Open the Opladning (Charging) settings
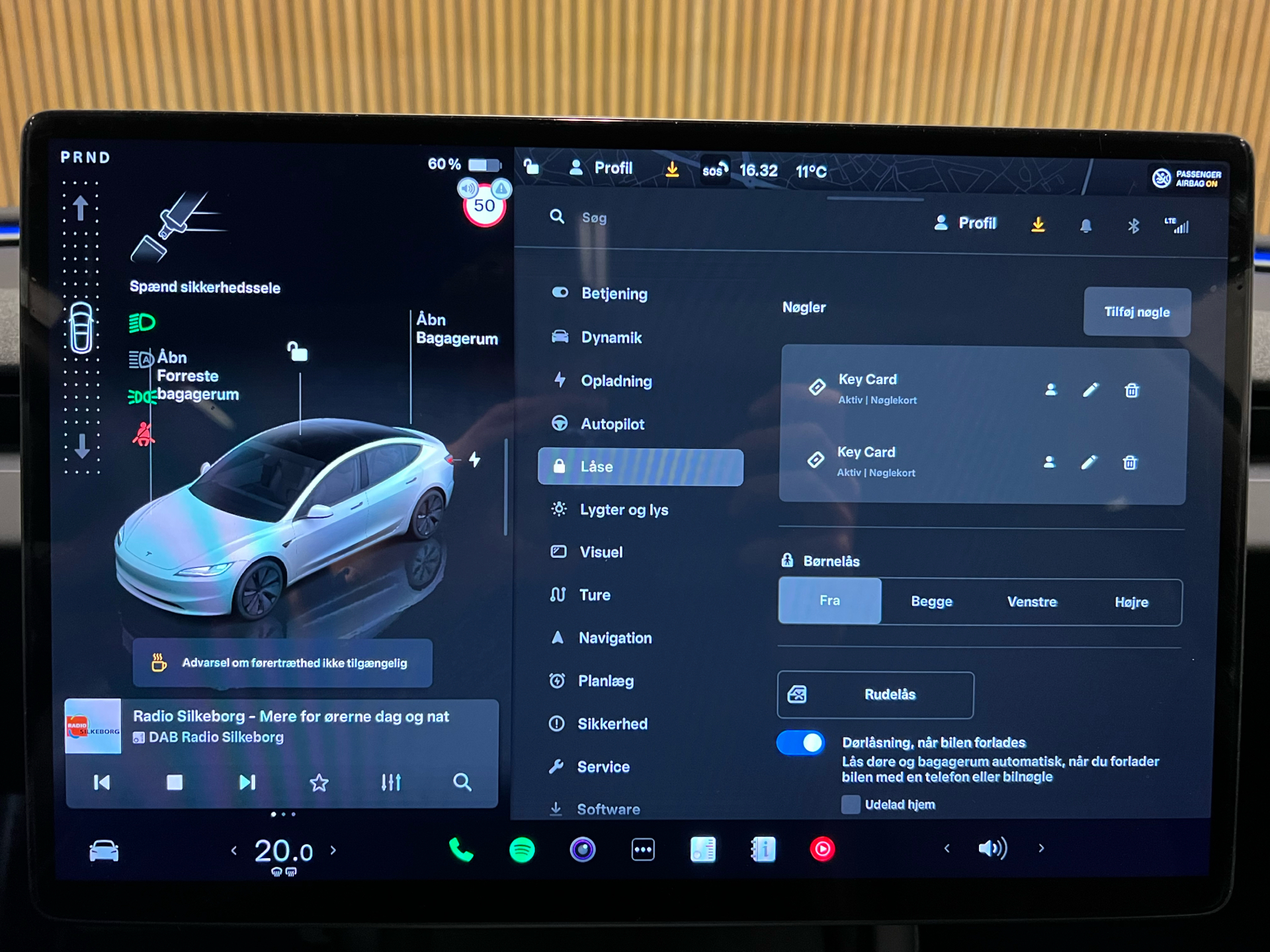The image size is (1270, 952). (x=614, y=380)
